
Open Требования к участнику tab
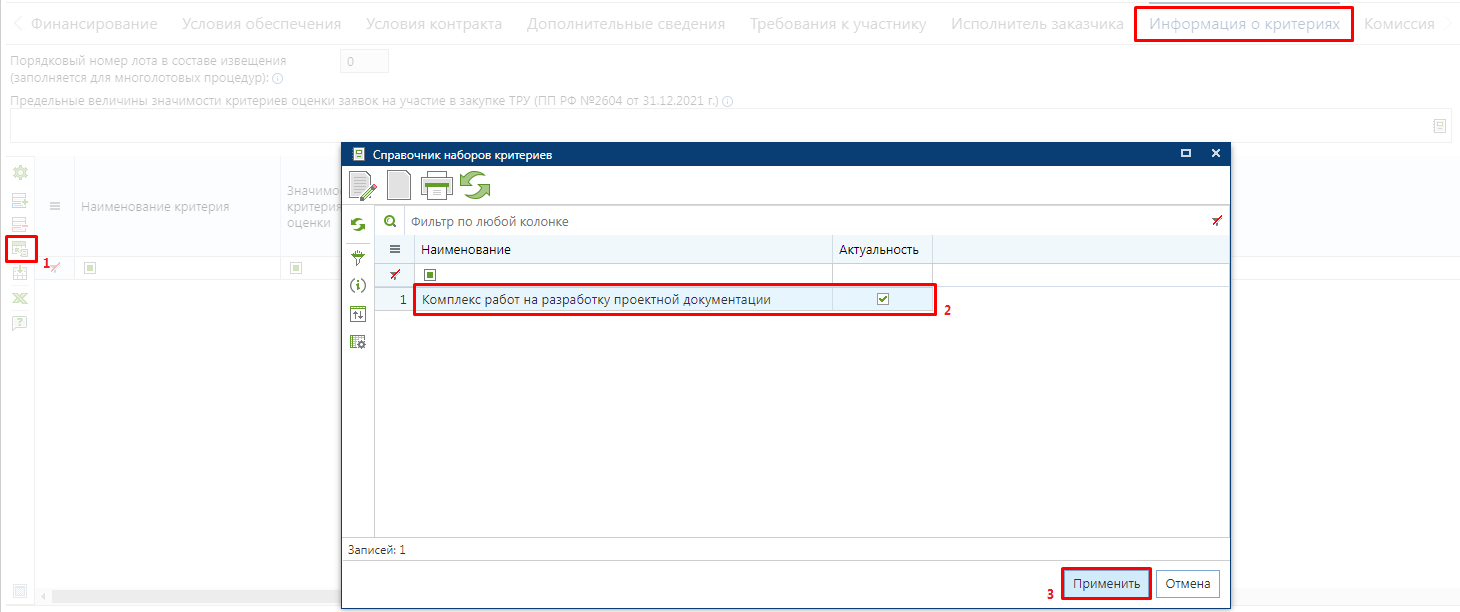[x=838, y=24]
